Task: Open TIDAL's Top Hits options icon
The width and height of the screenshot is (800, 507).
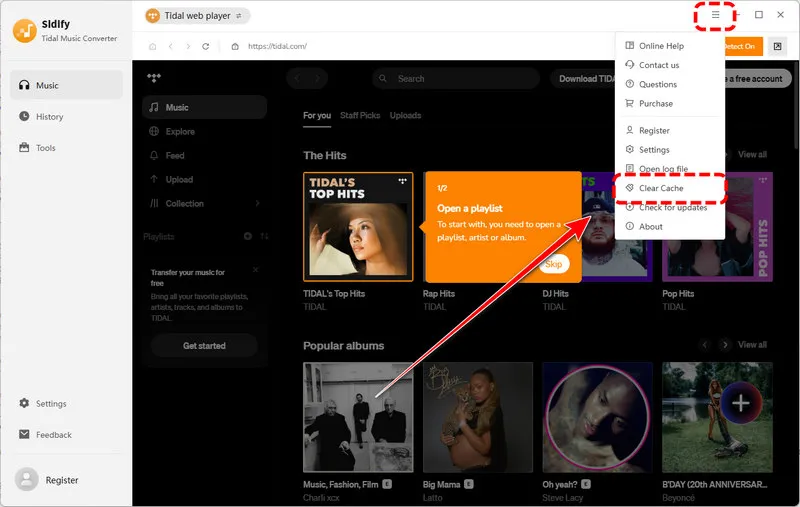Action: tap(403, 181)
